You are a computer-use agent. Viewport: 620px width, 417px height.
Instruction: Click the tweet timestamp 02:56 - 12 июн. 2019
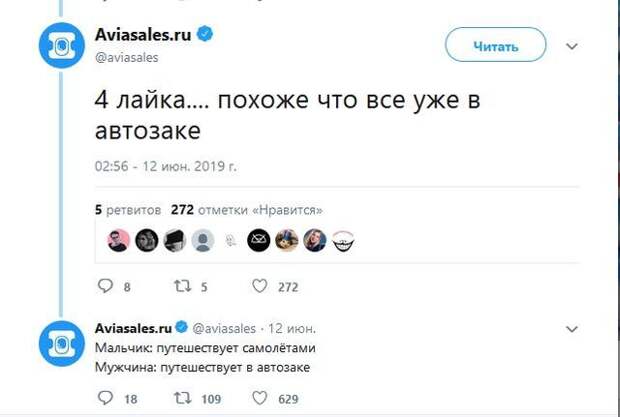[x=165, y=164]
